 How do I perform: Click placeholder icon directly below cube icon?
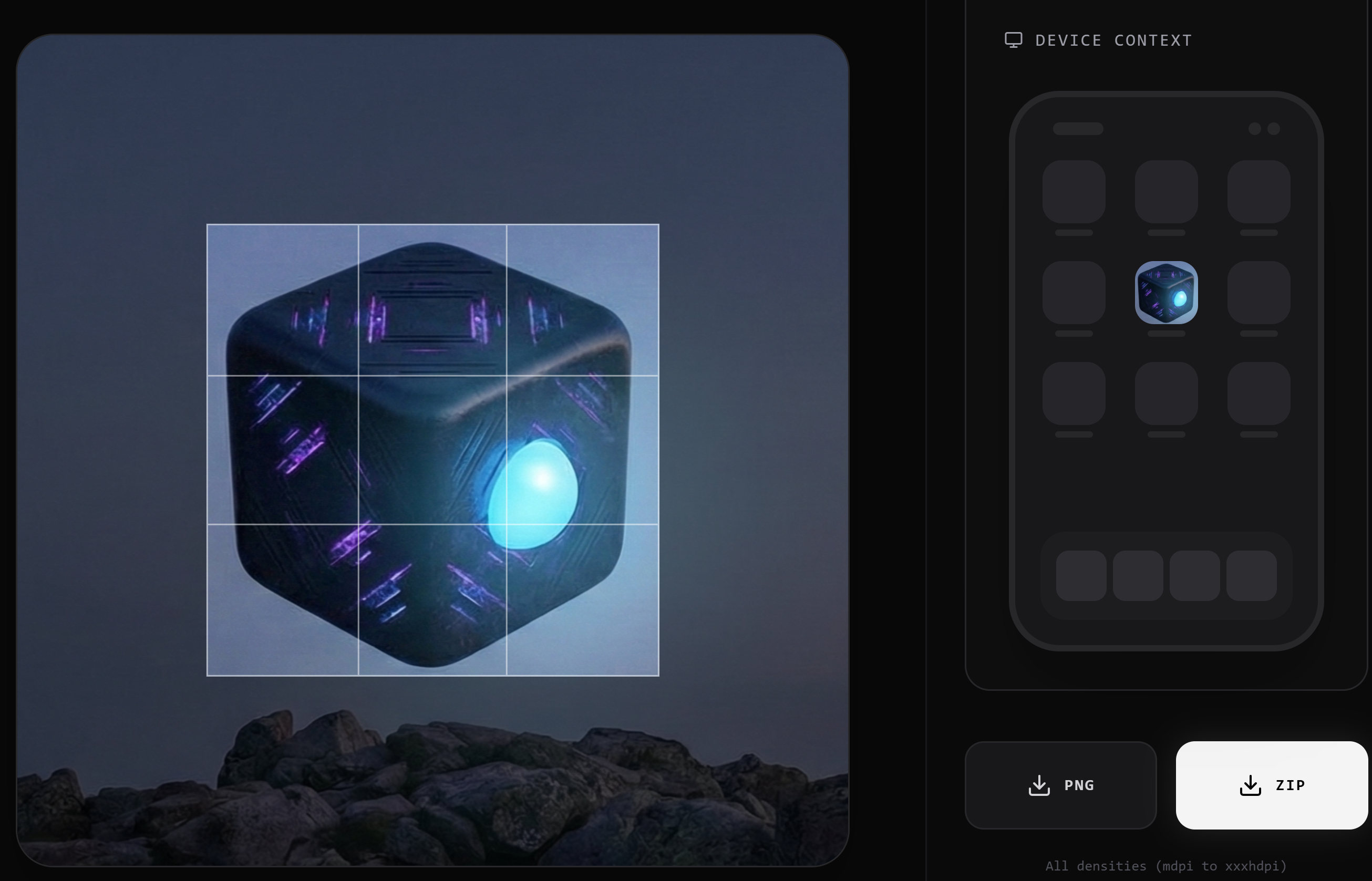pos(1166,393)
